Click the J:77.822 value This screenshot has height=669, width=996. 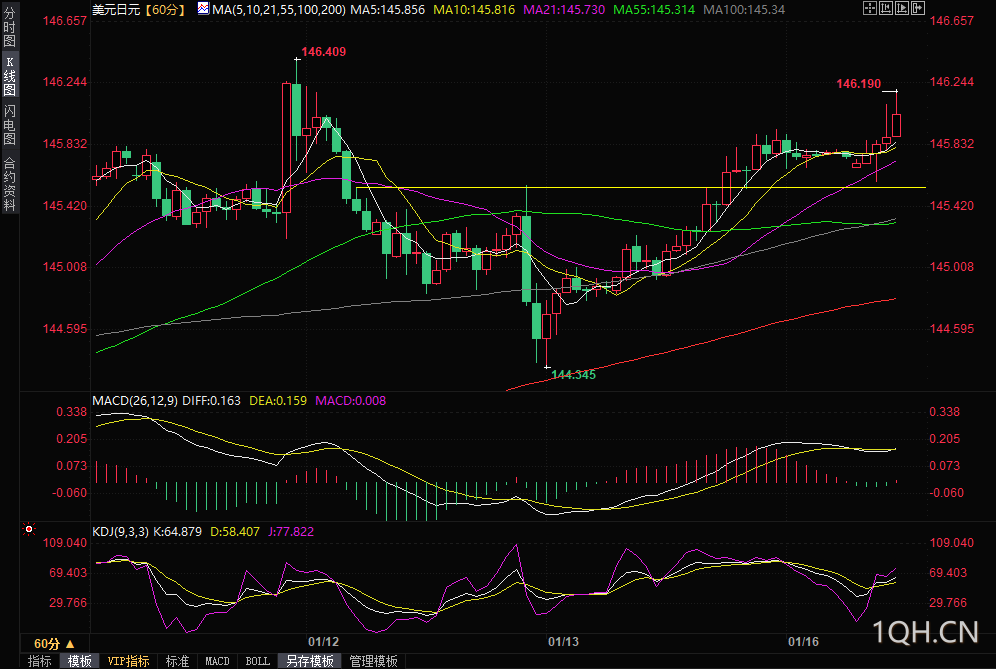pos(291,532)
